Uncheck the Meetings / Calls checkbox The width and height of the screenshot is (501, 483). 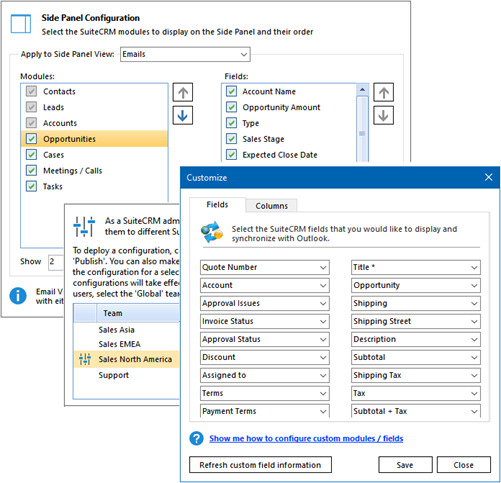point(31,170)
